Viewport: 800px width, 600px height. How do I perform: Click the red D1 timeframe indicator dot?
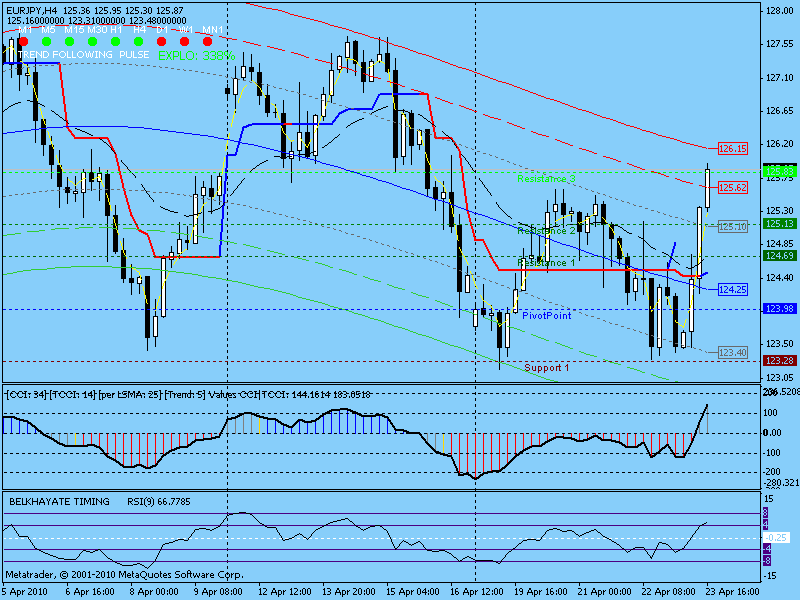click(x=162, y=42)
